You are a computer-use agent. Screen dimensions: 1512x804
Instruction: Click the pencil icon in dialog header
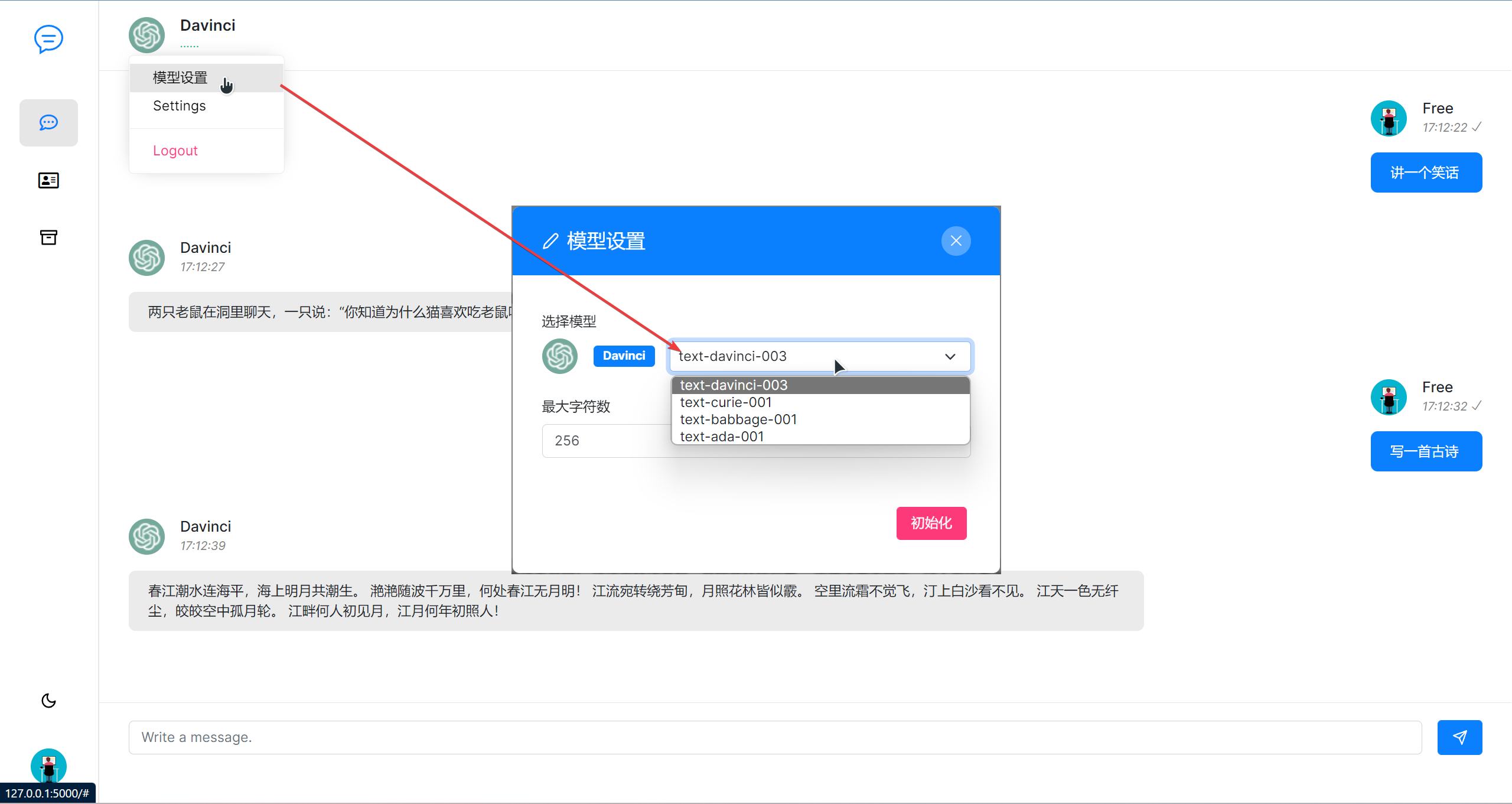click(550, 241)
